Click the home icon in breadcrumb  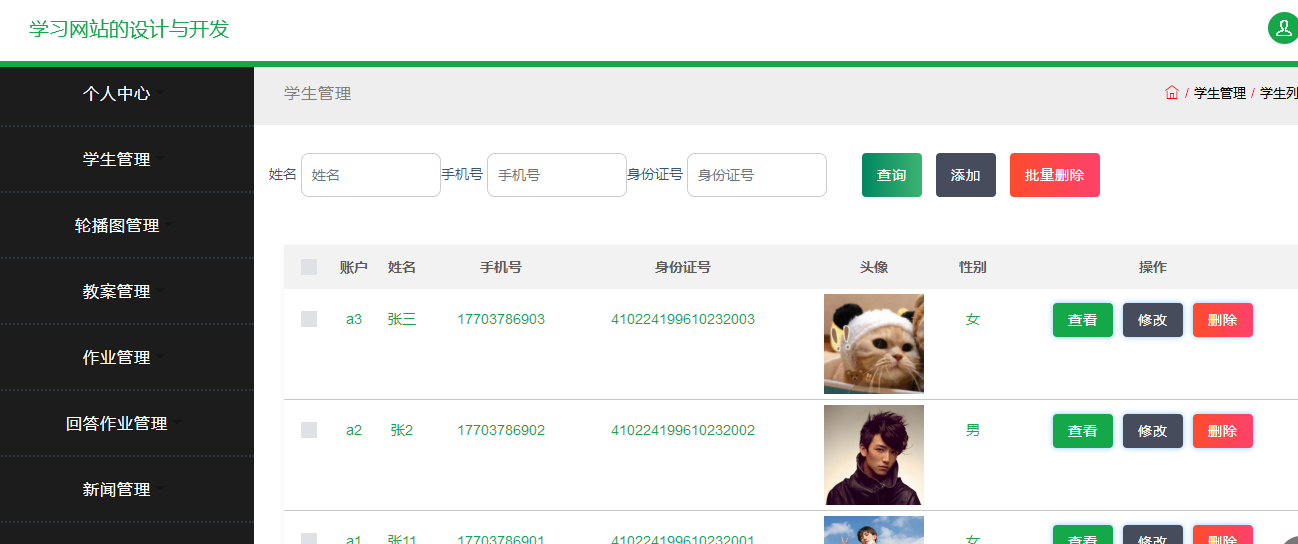(x=1172, y=93)
